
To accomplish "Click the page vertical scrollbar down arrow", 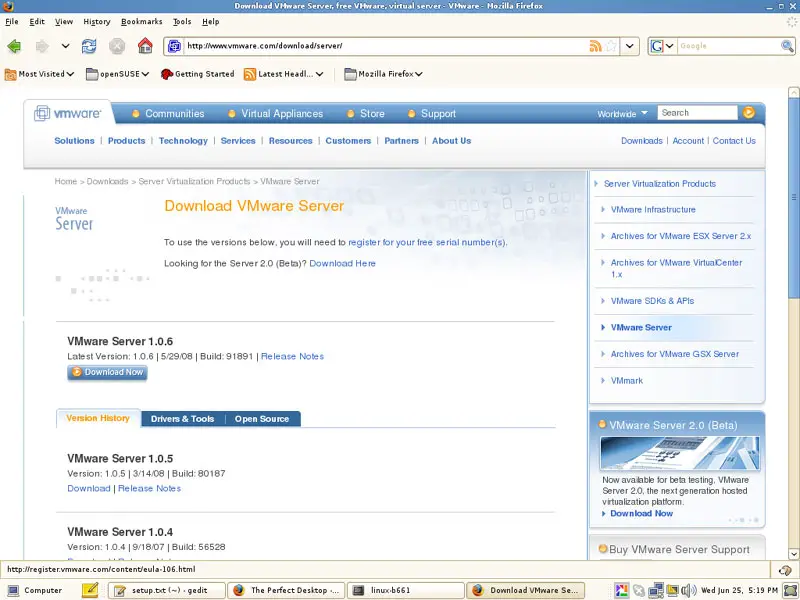I will [793, 554].
